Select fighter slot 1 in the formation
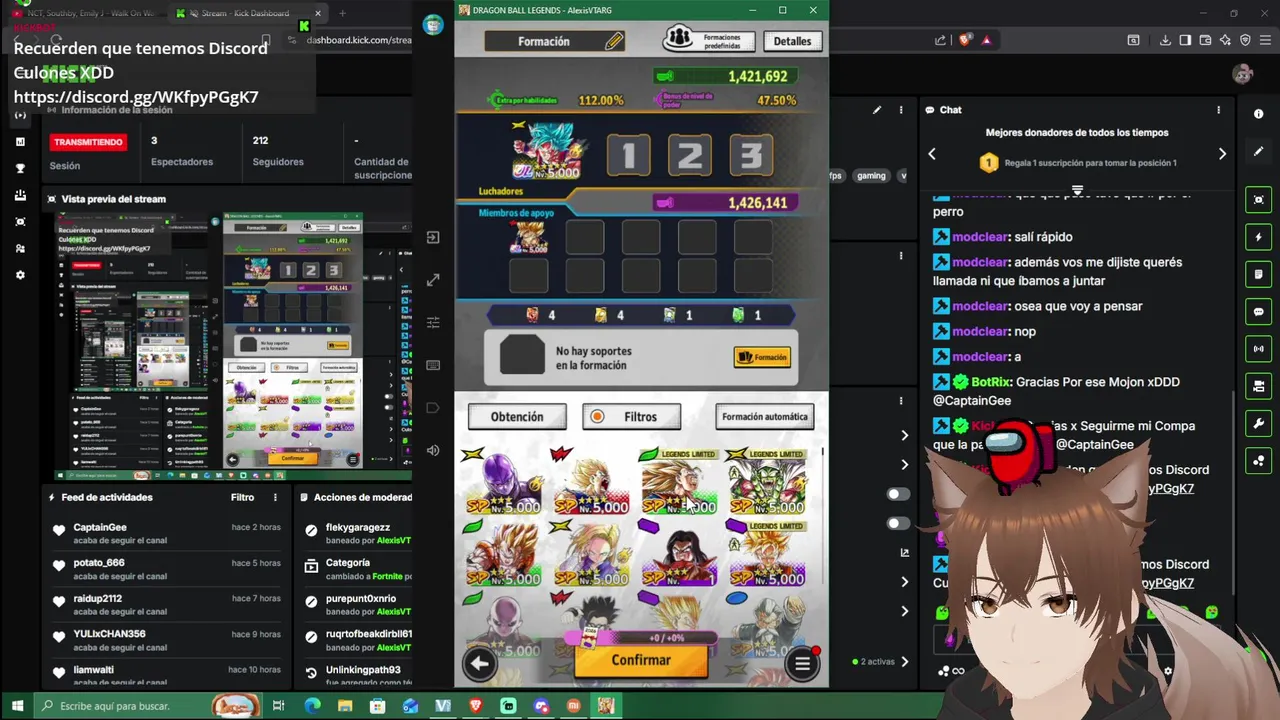Image resolution: width=1280 pixels, height=720 pixels. (x=629, y=155)
